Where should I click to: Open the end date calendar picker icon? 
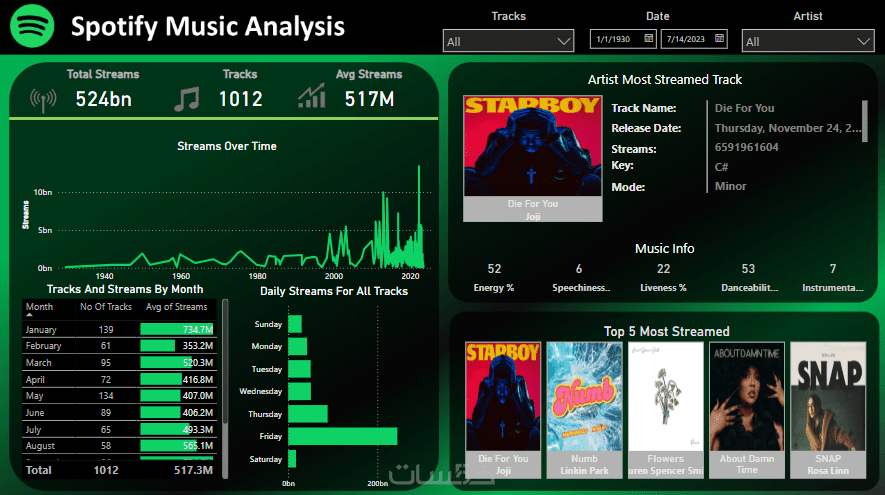(x=719, y=38)
